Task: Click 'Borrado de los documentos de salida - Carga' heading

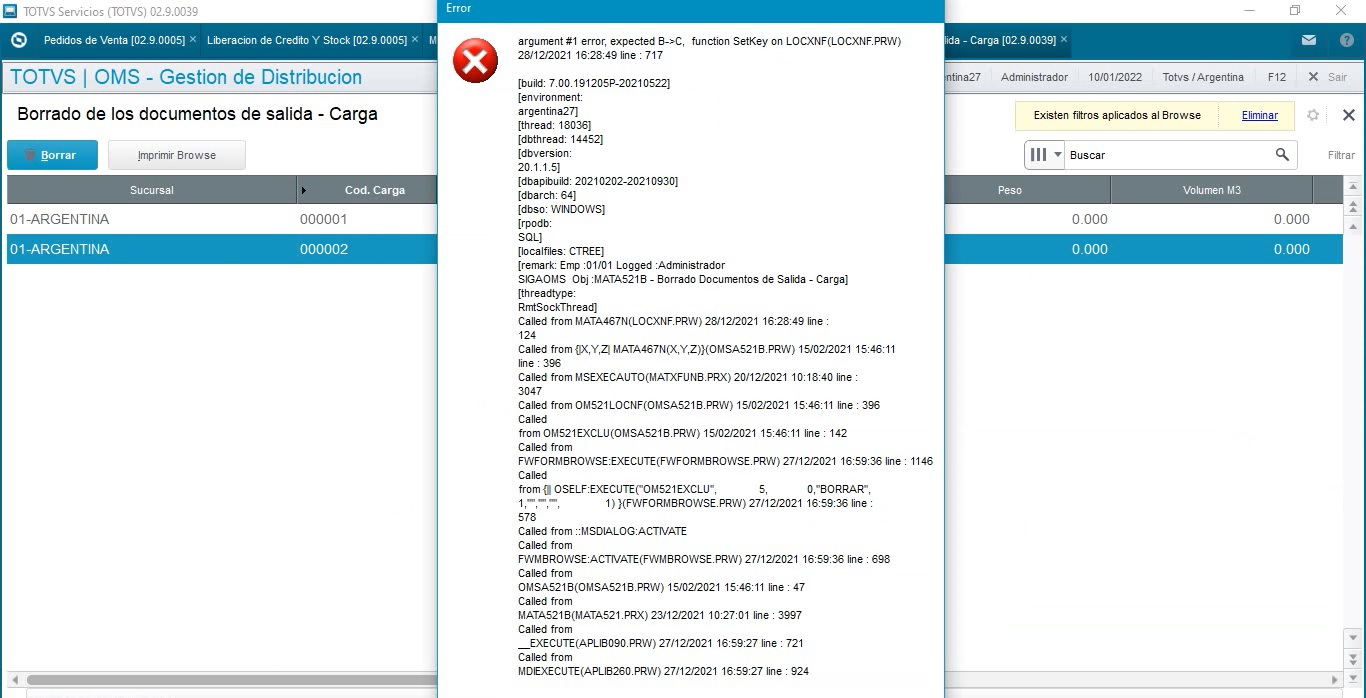Action: (x=197, y=114)
